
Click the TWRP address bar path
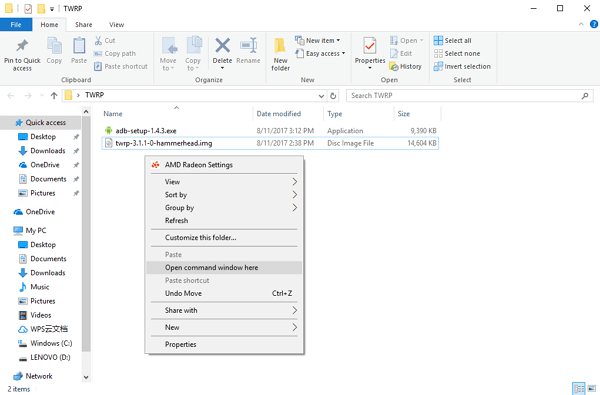pyautogui.click(x=94, y=95)
